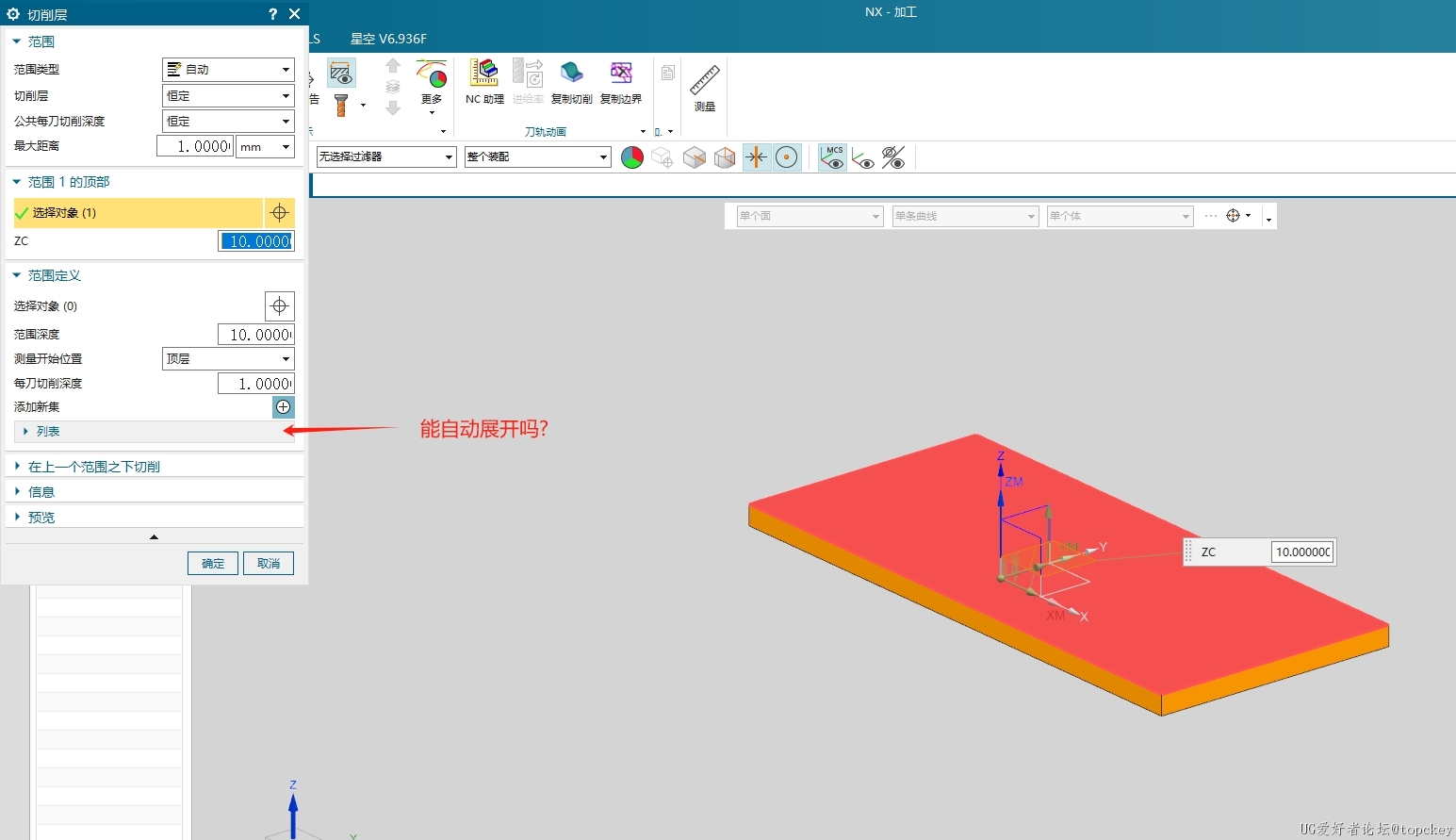The height and width of the screenshot is (840, 1456).
Task: Click the 每刀切削深度 value field
Action: 256,384
